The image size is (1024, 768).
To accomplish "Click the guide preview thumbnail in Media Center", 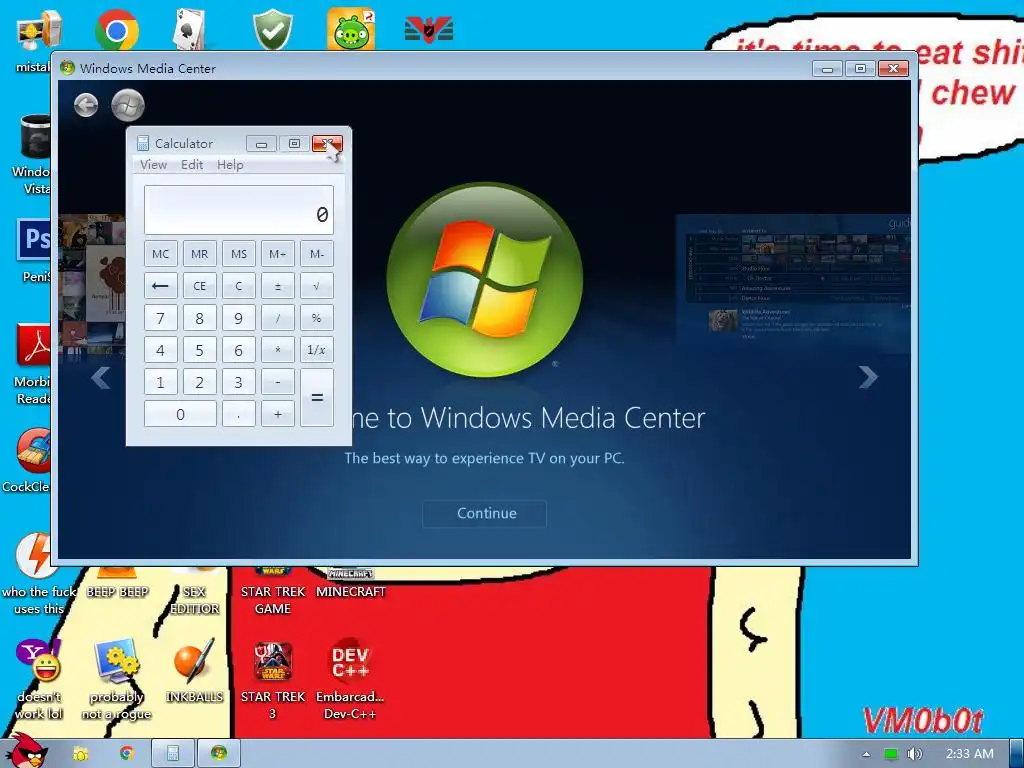I will tap(793, 283).
